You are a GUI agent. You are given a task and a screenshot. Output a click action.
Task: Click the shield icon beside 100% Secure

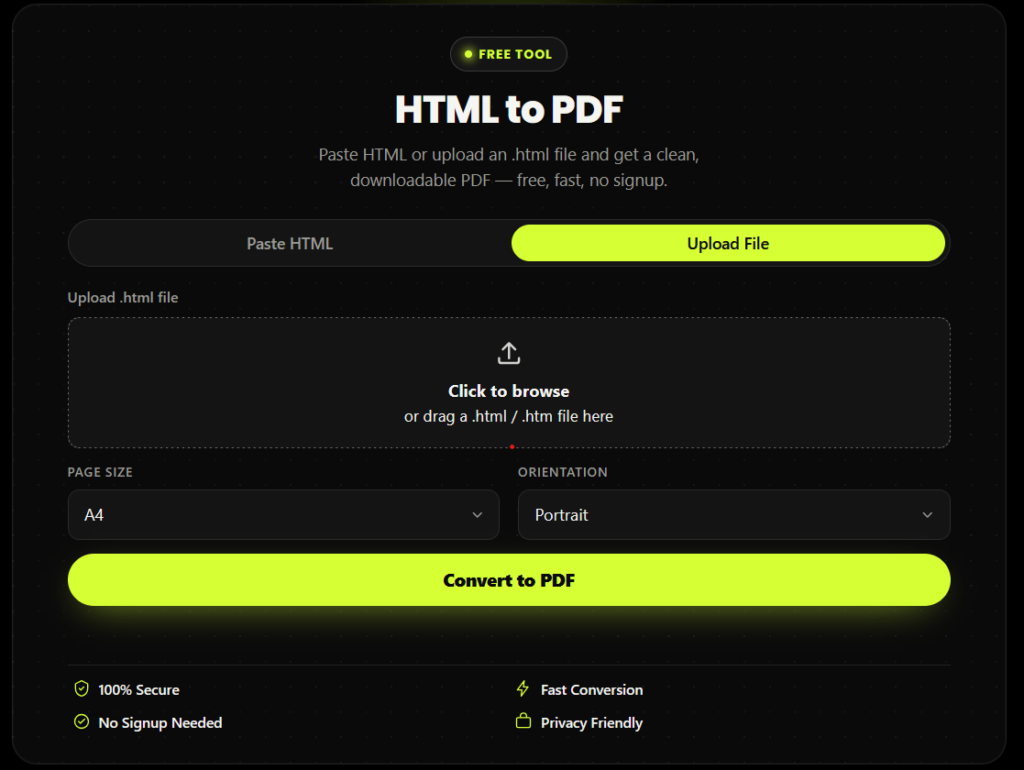(x=82, y=688)
